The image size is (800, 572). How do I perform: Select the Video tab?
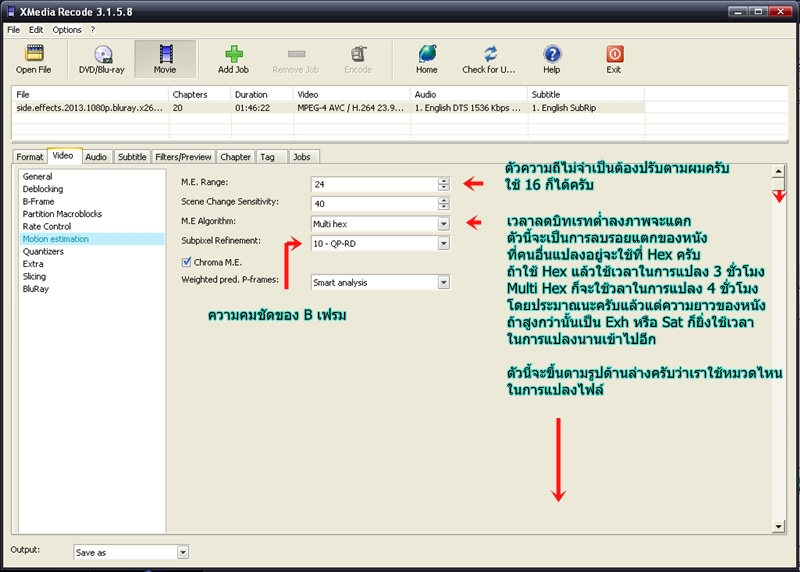coord(63,156)
